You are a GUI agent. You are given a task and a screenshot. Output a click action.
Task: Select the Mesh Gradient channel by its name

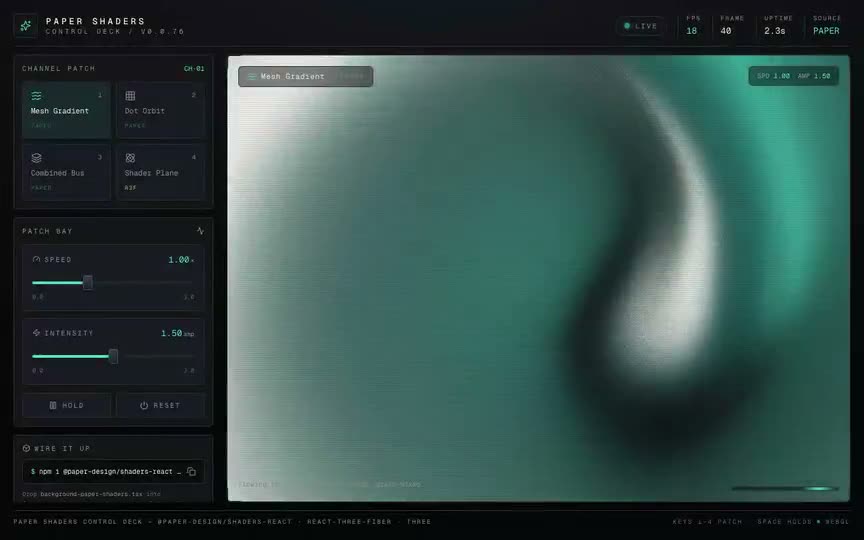(60, 111)
